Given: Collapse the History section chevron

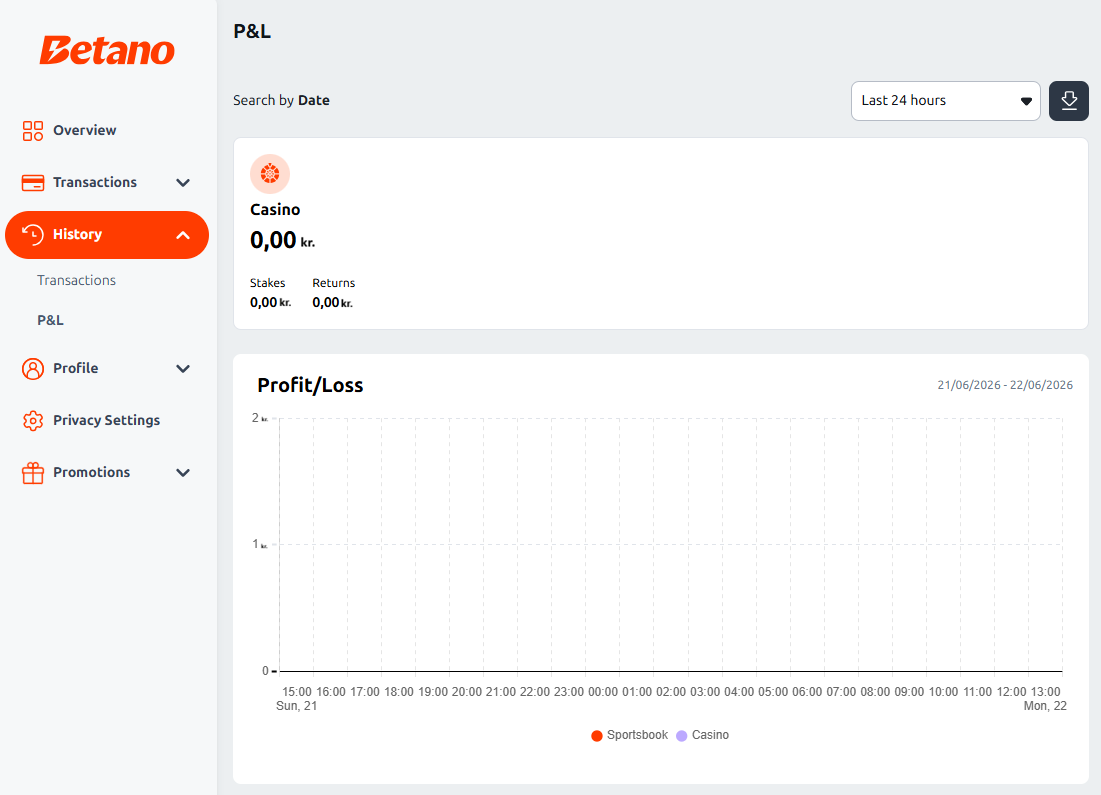Looking at the screenshot, I should [183, 235].
